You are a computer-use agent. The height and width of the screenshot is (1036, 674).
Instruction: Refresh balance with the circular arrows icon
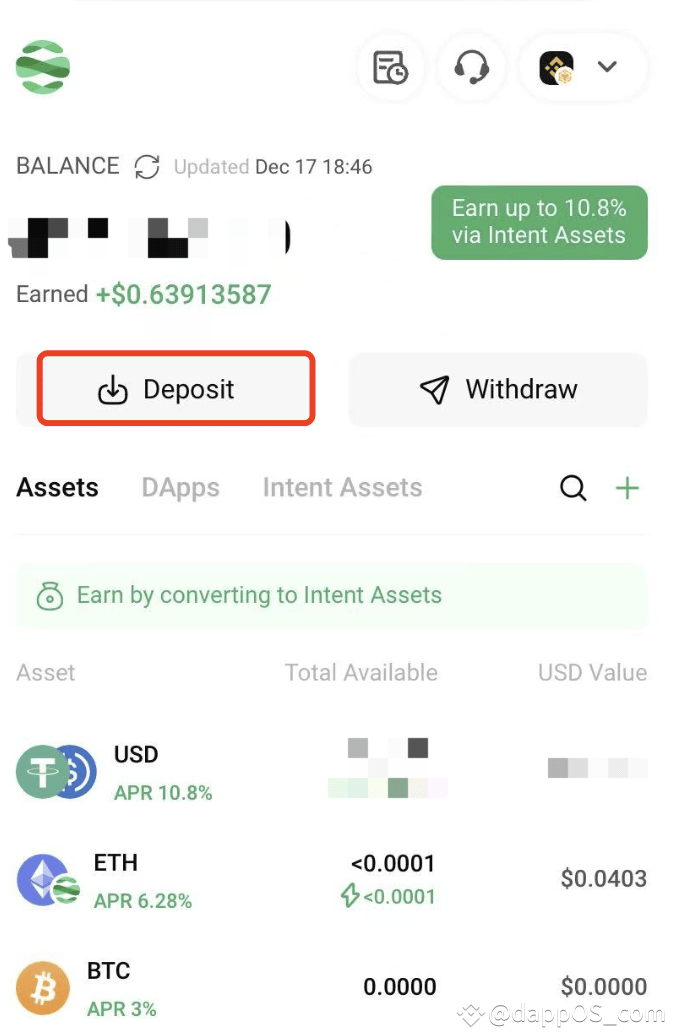click(147, 168)
